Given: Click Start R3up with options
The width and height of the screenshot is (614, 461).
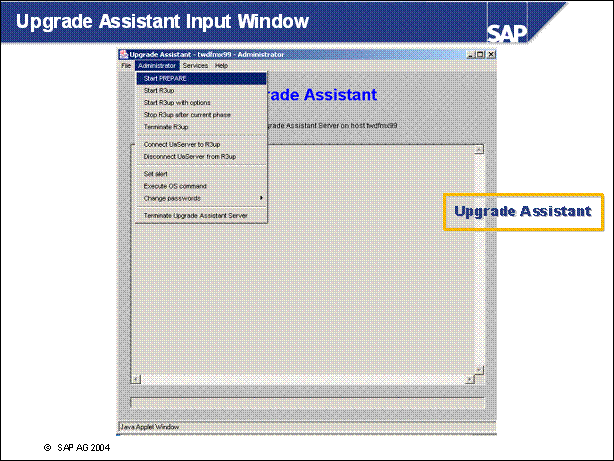Looking at the screenshot, I should coord(177,102).
